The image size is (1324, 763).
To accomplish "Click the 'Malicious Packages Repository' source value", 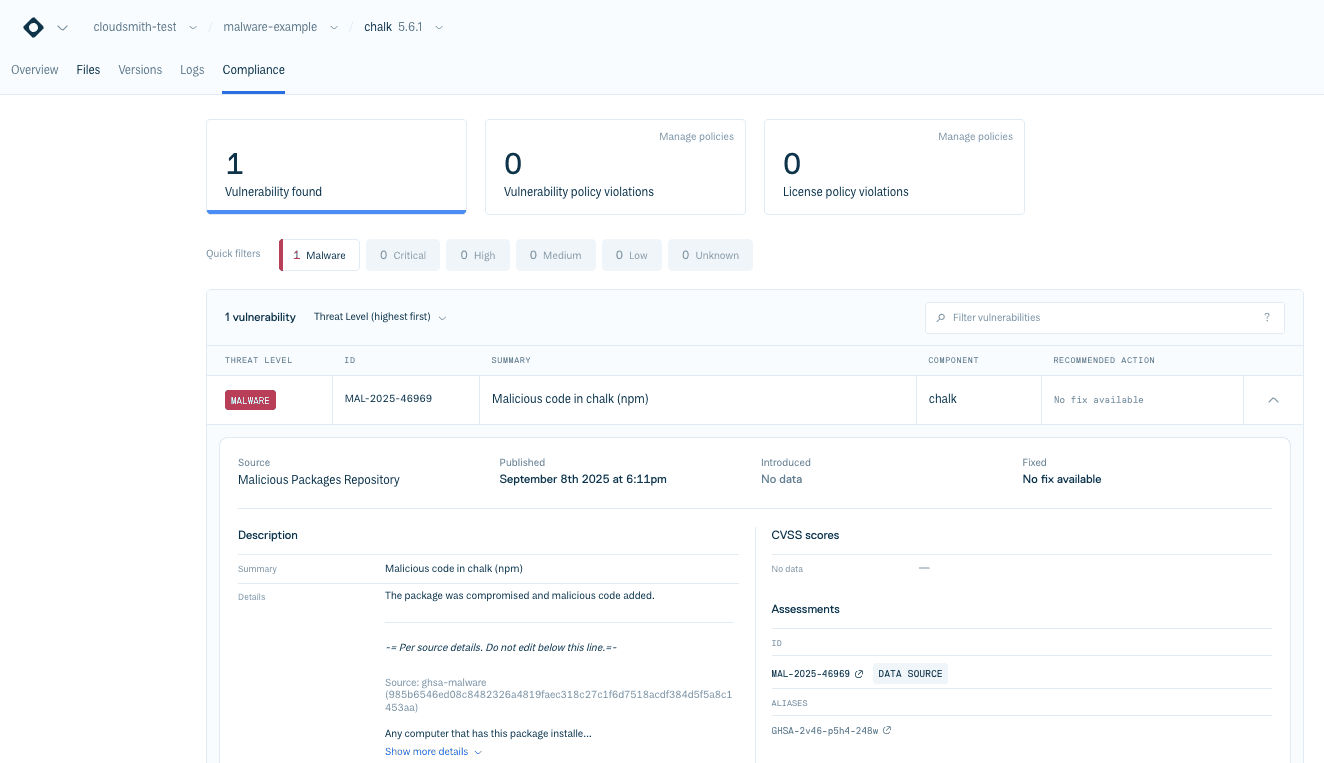I will (319, 480).
